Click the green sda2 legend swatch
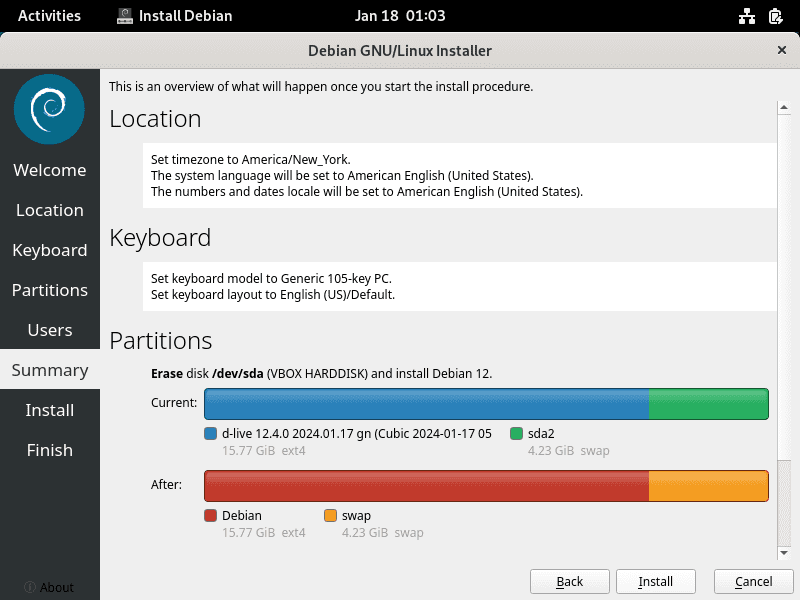Screen dimensions: 800x600 (x=516, y=434)
